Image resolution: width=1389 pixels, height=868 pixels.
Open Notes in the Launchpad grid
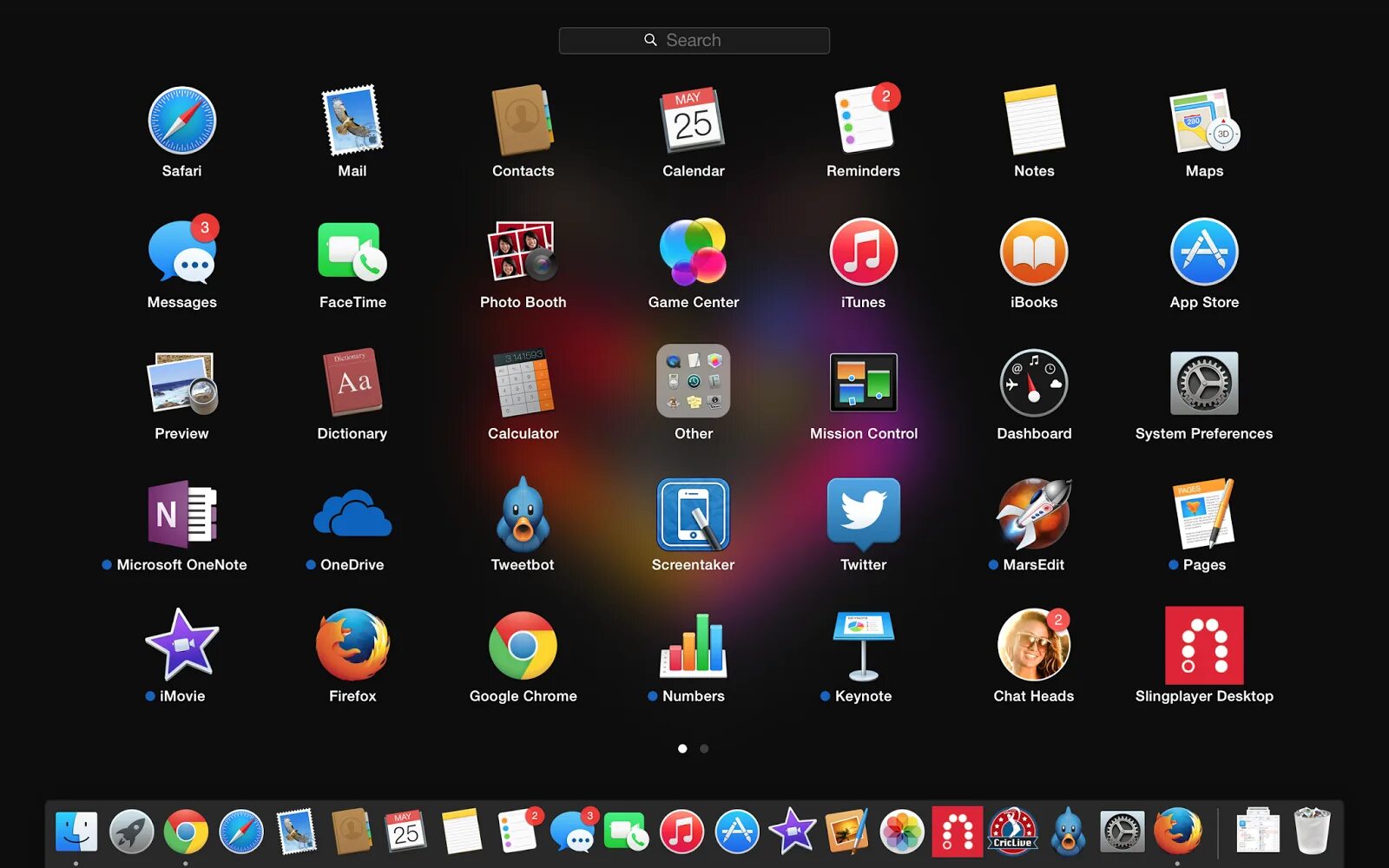(1034, 121)
